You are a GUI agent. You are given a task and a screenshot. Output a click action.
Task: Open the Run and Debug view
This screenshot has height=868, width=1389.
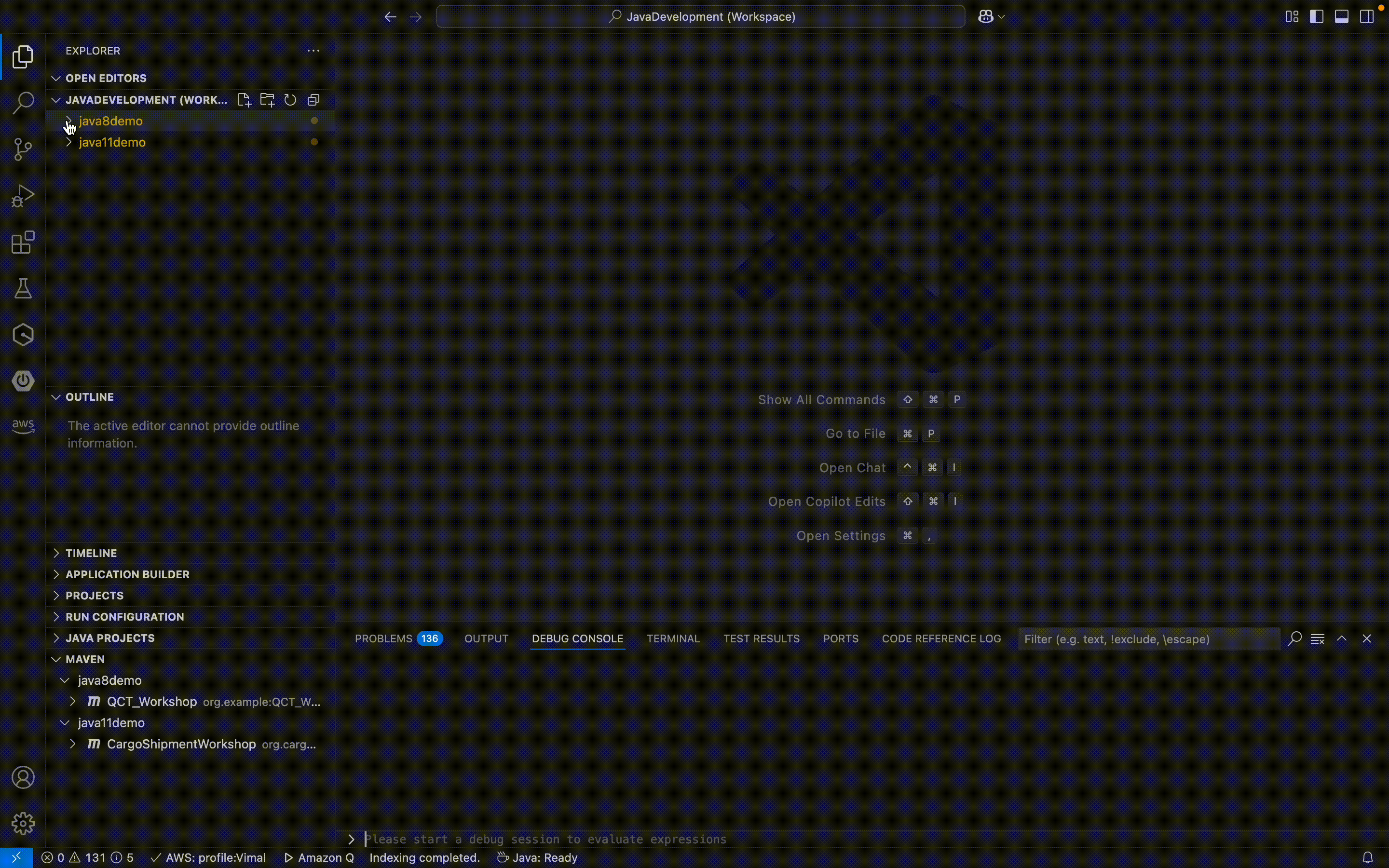click(23, 196)
